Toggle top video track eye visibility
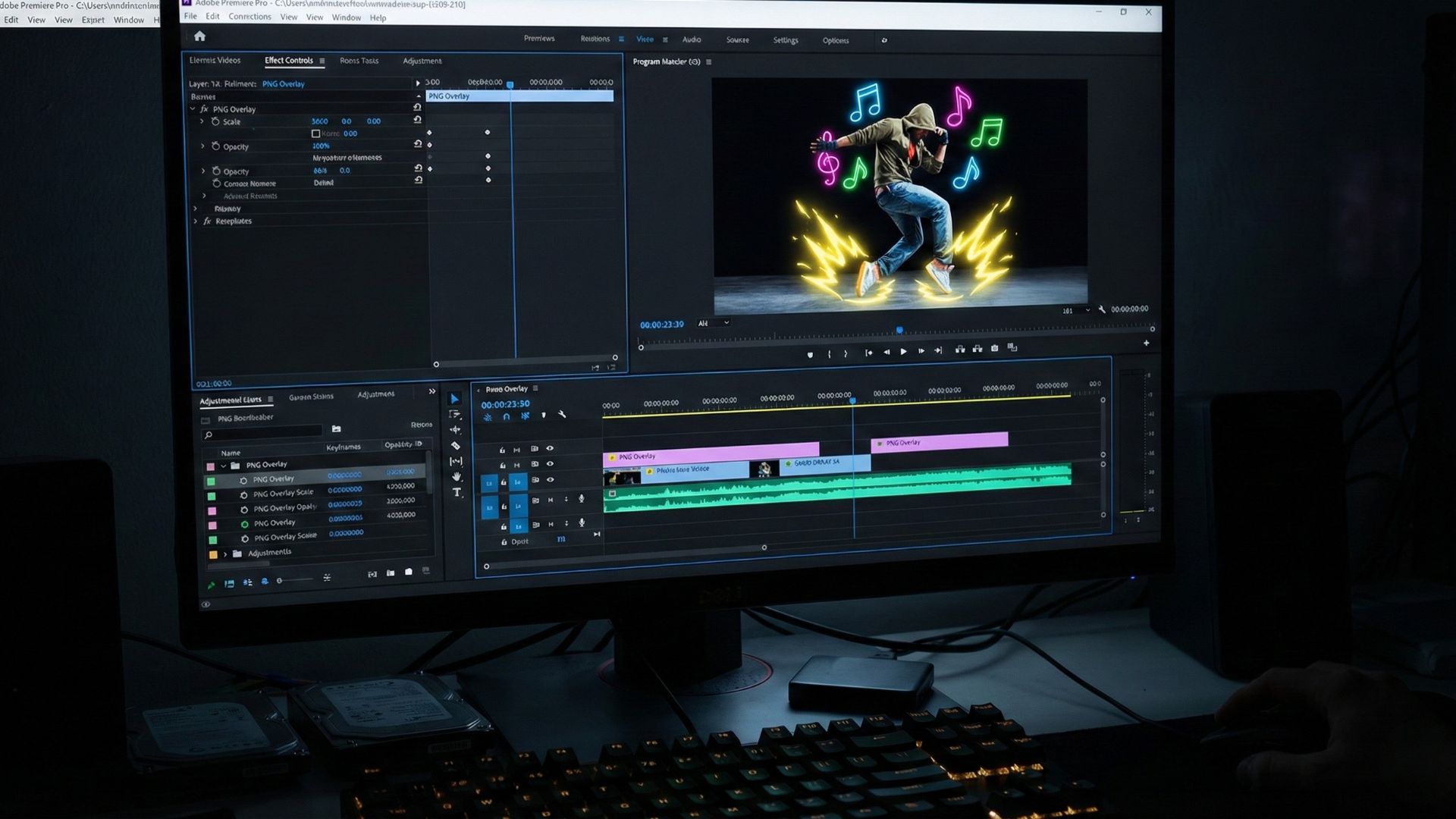The image size is (1456, 819). [550, 448]
